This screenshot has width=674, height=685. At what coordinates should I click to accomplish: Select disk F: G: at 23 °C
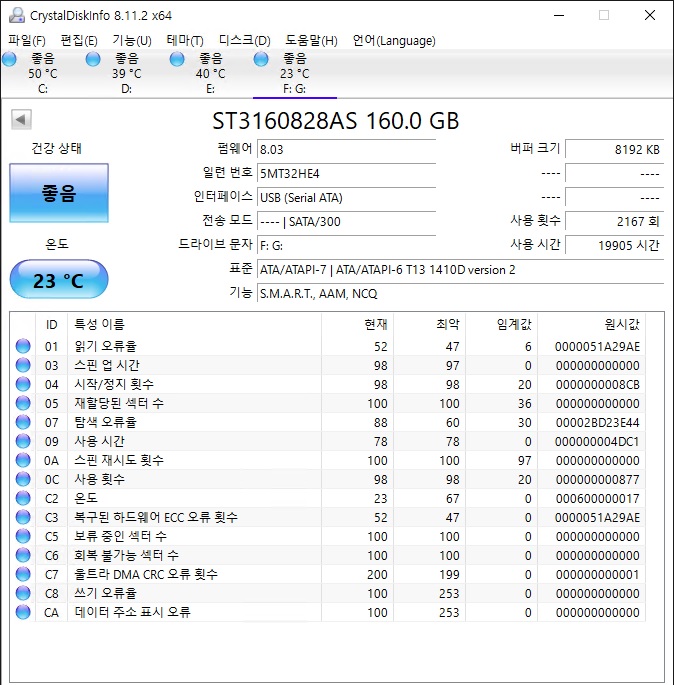pyautogui.click(x=294, y=73)
